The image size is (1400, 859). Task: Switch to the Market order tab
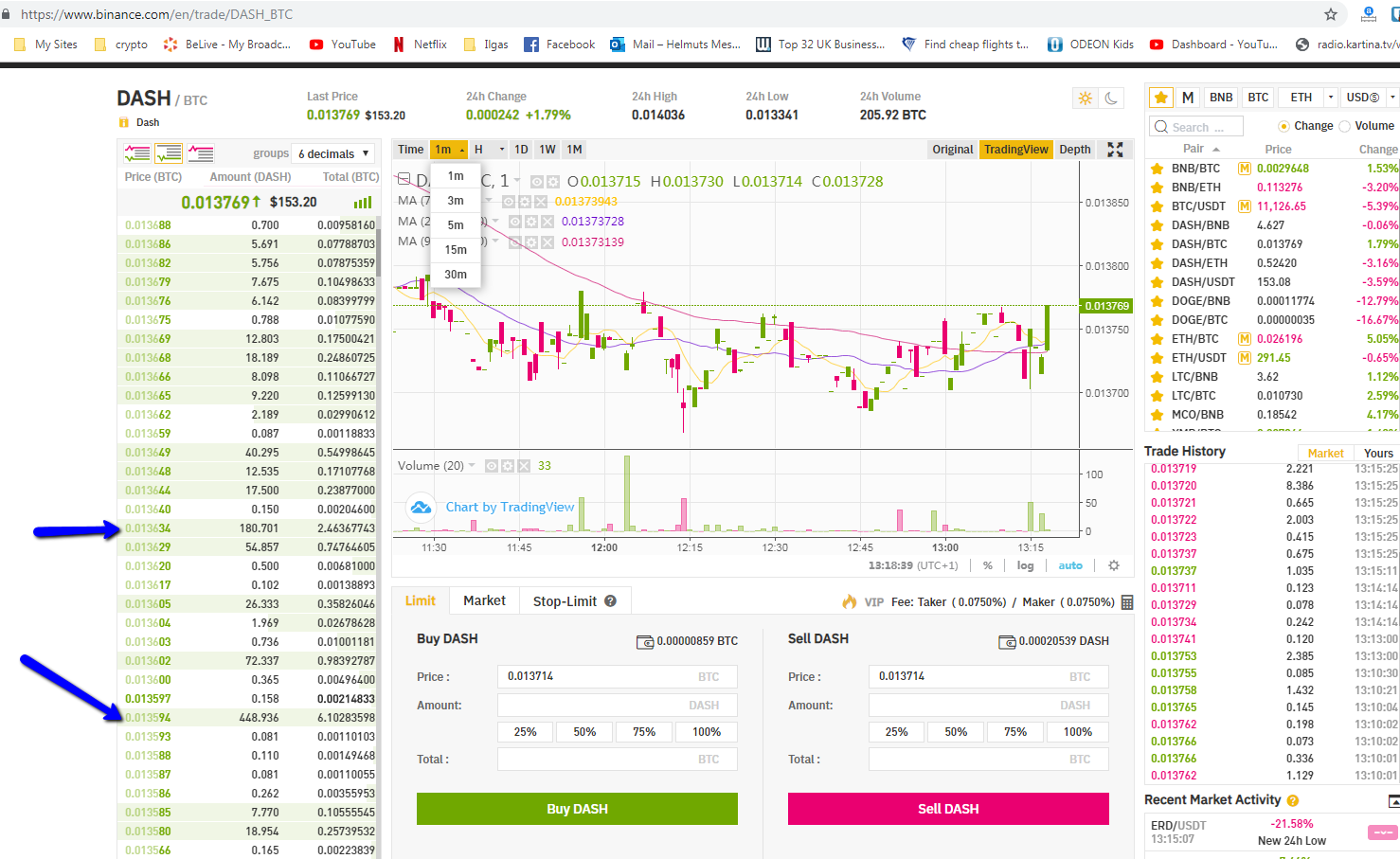coord(484,600)
